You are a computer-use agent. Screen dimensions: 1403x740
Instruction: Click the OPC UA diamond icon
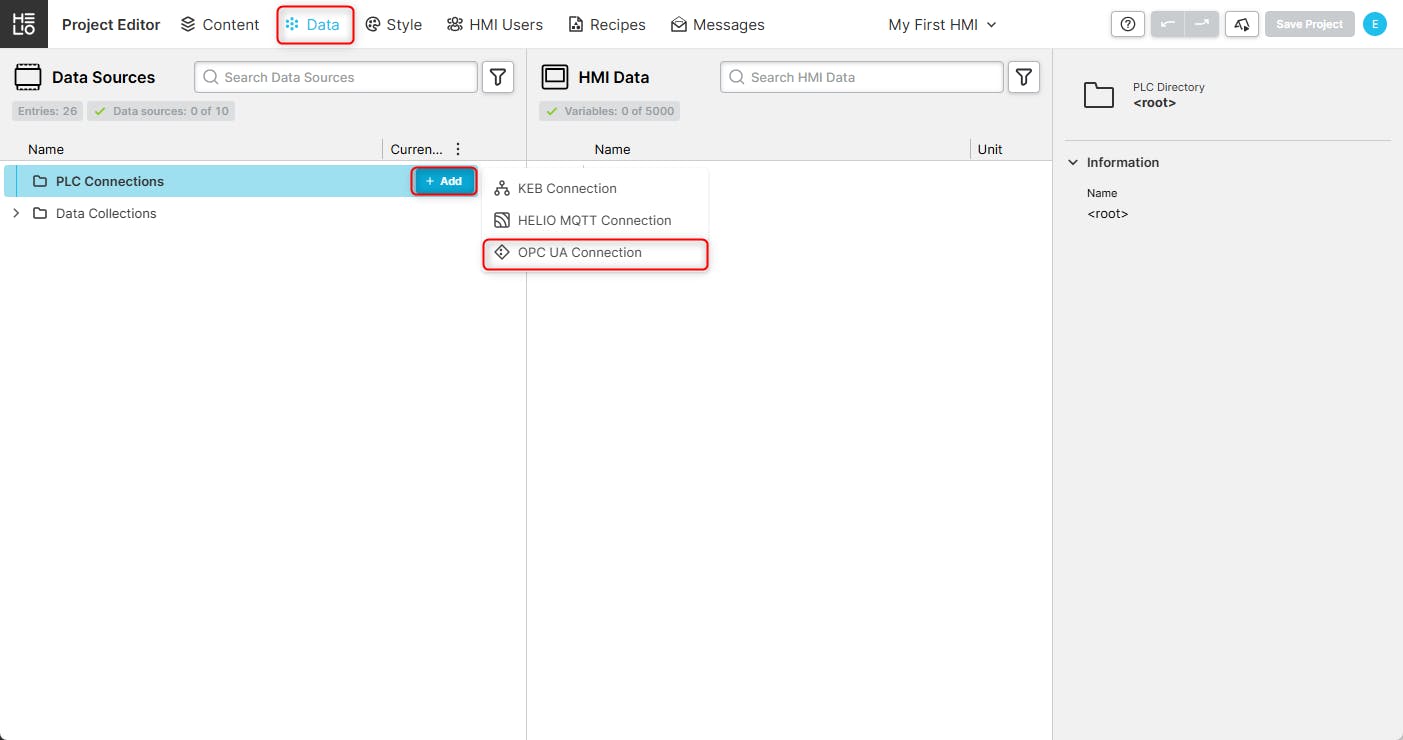(x=502, y=252)
